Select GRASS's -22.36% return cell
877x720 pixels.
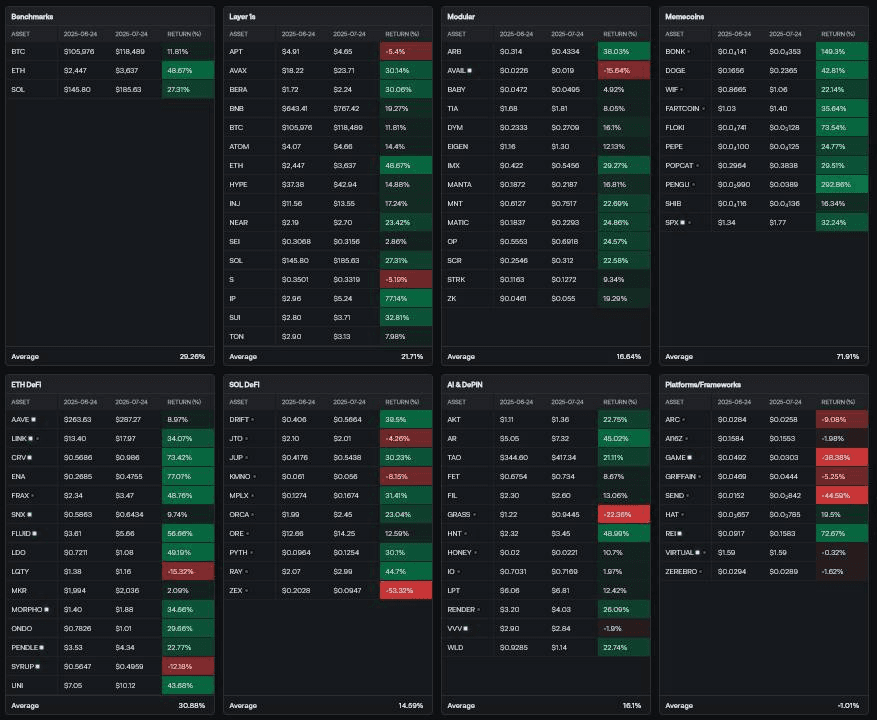coord(624,515)
